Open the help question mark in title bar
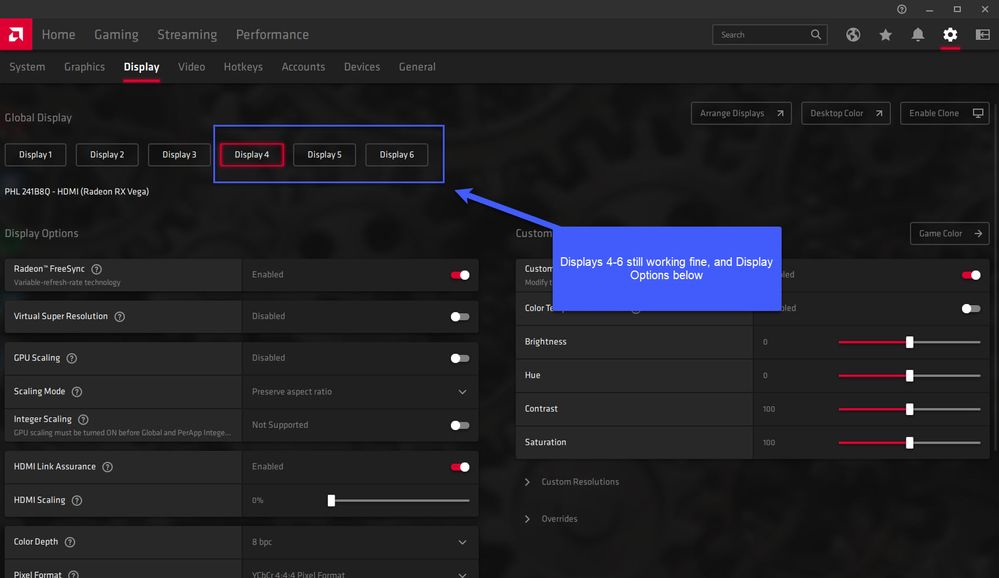 click(x=902, y=9)
